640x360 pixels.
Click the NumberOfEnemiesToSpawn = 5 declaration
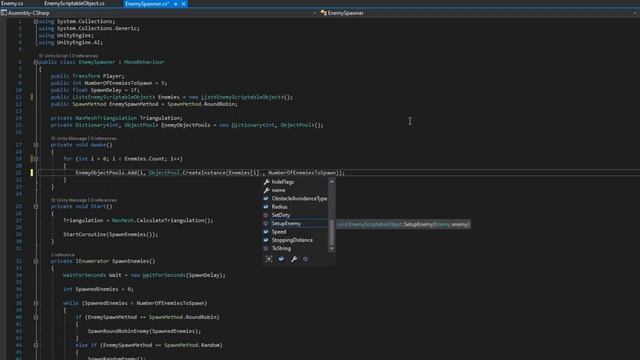point(109,83)
